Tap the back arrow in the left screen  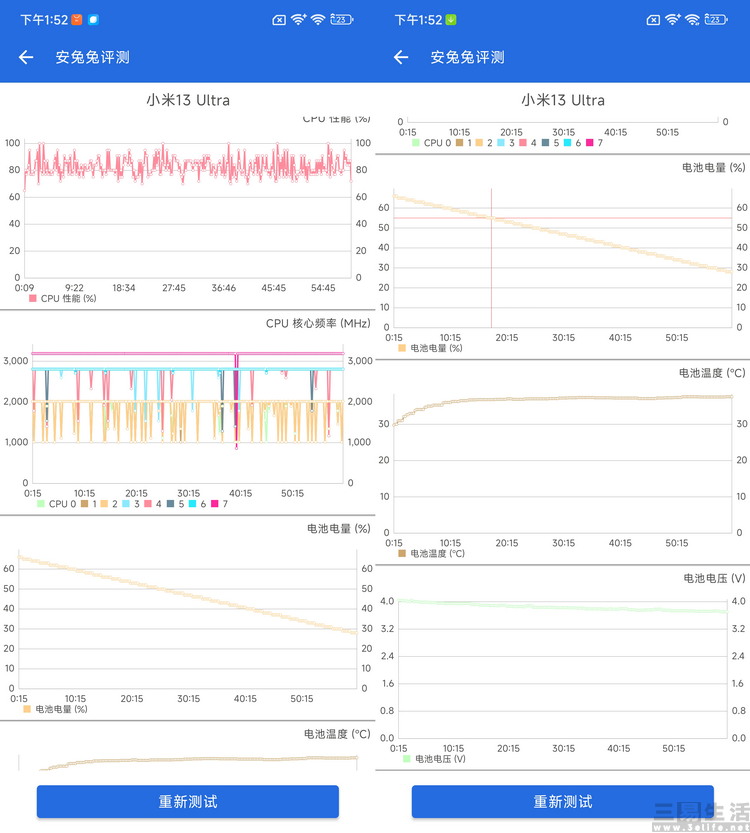coord(26,57)
